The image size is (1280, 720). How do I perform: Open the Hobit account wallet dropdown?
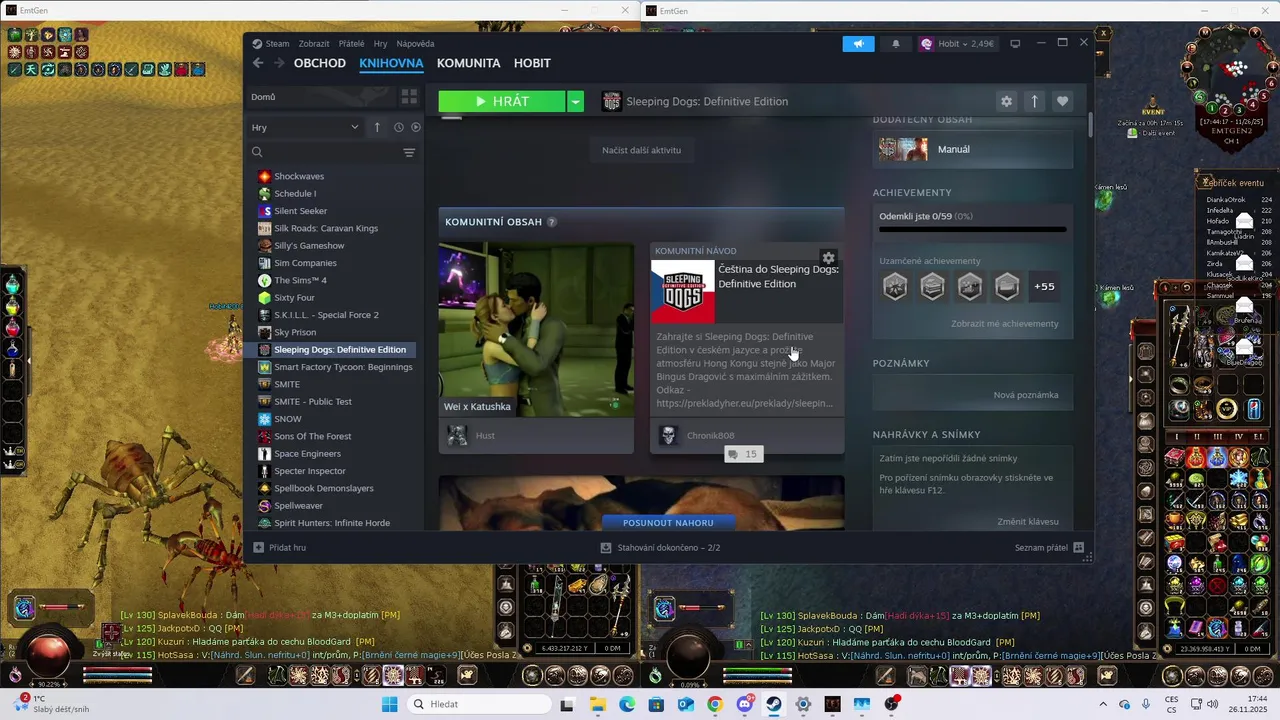pos(957,44)
